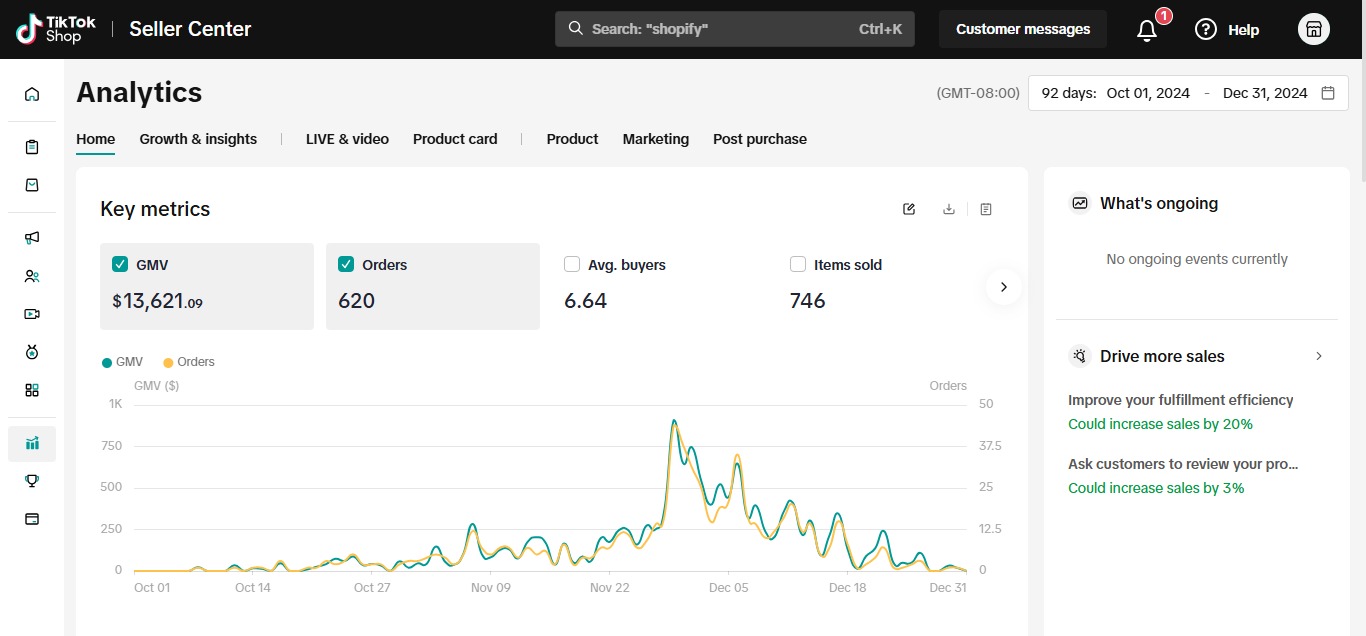This screenshot has height=636, width=1366.
Task: Open the Product card tab
Action: tap(455, 139)
